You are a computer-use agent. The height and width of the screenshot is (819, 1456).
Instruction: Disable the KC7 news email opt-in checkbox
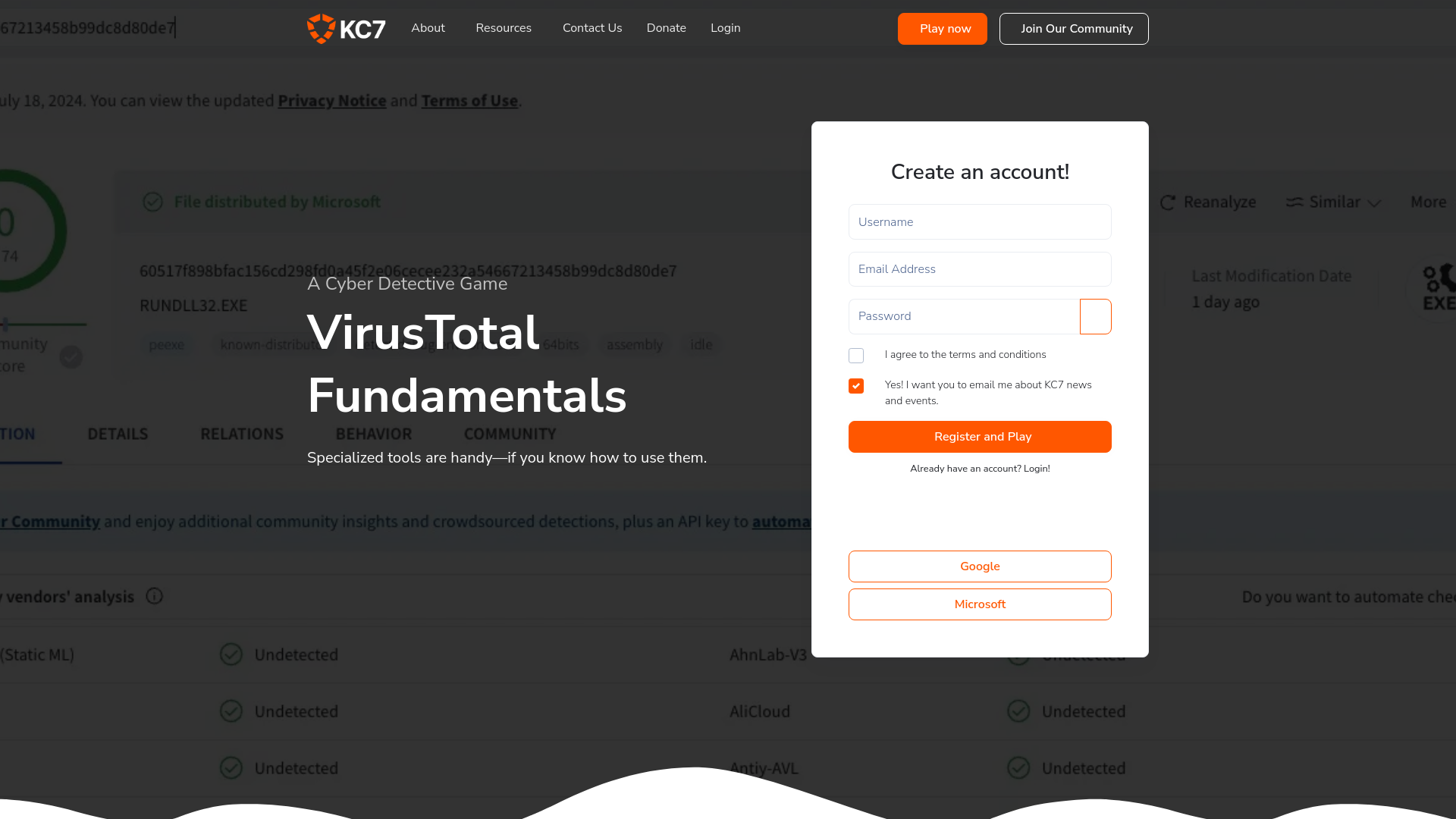click(856, 386)
